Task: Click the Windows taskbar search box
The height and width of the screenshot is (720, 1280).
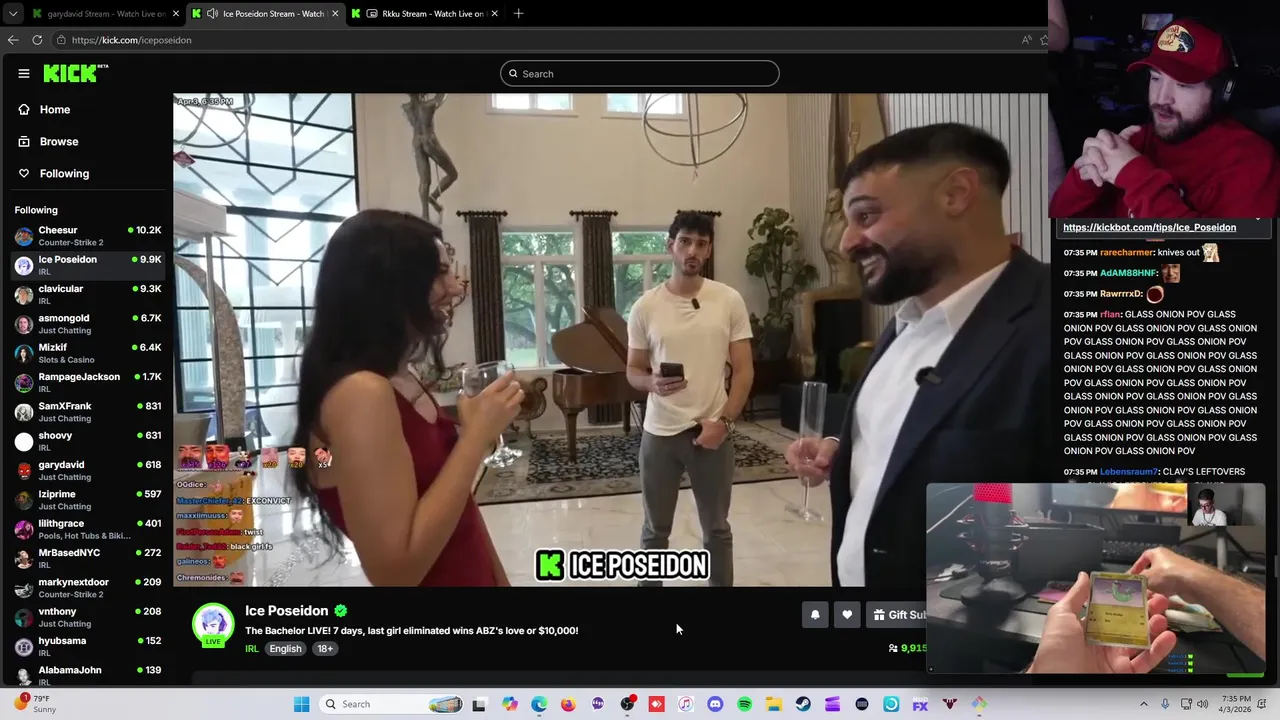Action: (x=392, y=704)
